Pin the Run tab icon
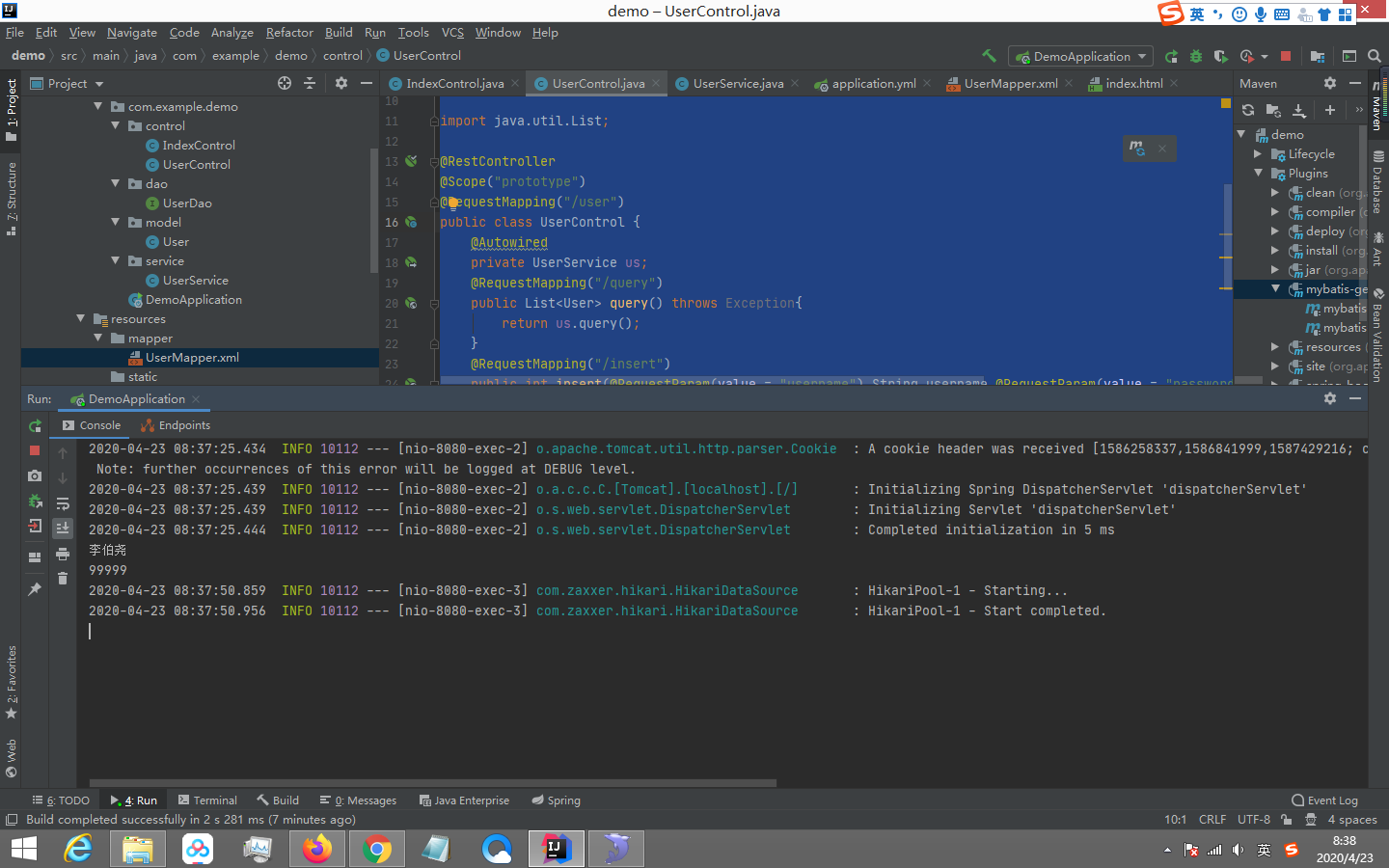 coord(35,589)
